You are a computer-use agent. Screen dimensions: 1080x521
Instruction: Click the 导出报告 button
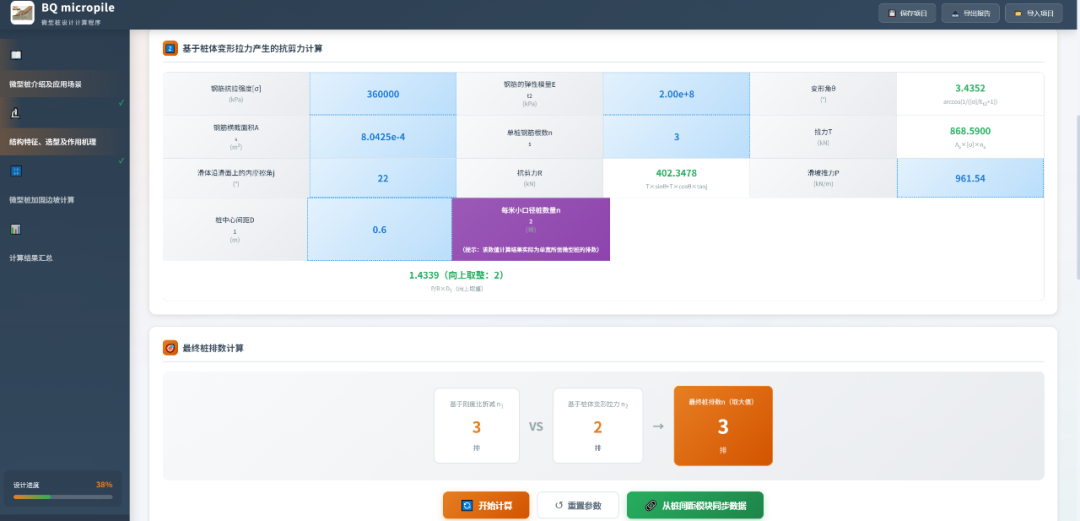970,13
